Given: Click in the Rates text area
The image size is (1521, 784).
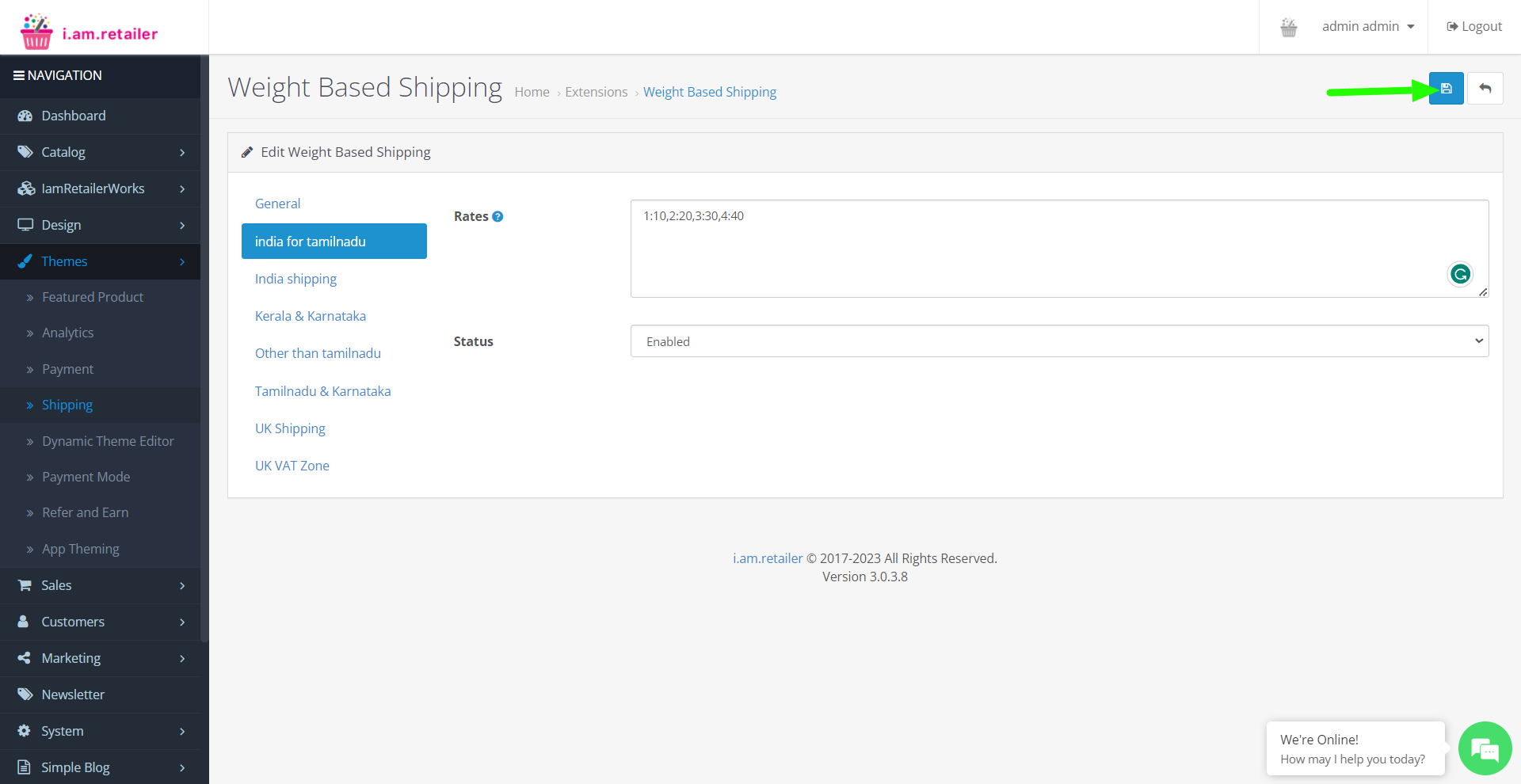Looking at the screenshot, I should pyautogui.click(x=1059, y=249).
